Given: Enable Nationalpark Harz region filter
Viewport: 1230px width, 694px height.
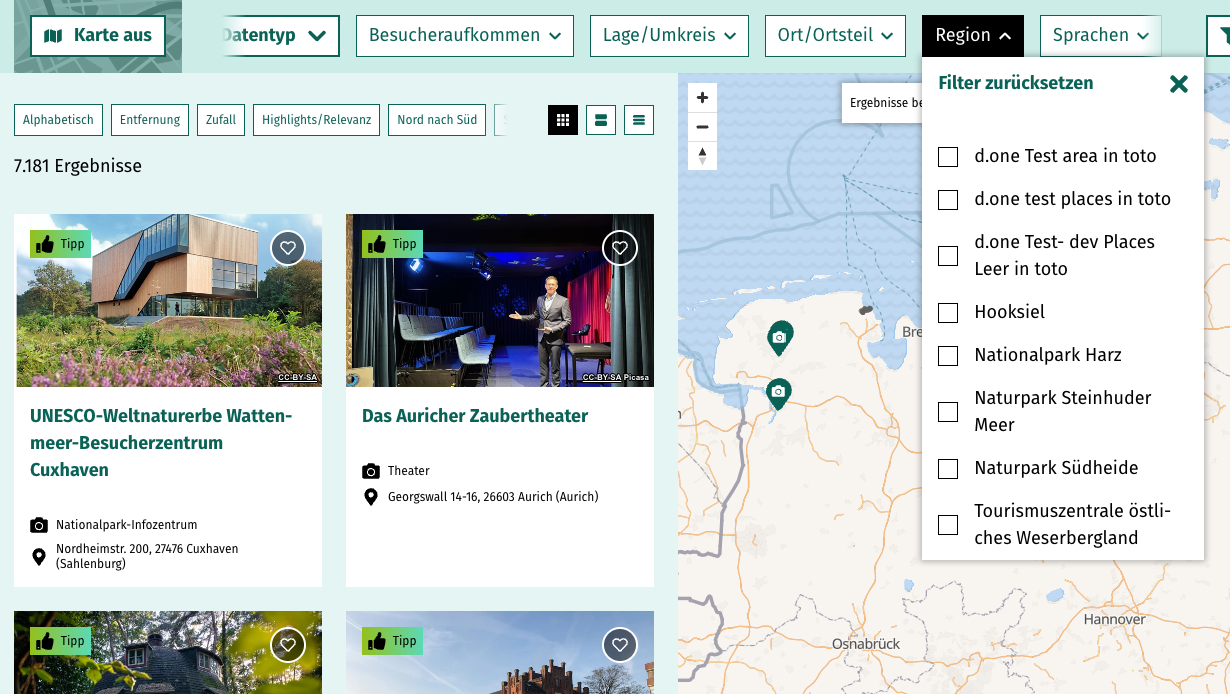Looking at the screenshot, I should [x=948, y=356].
